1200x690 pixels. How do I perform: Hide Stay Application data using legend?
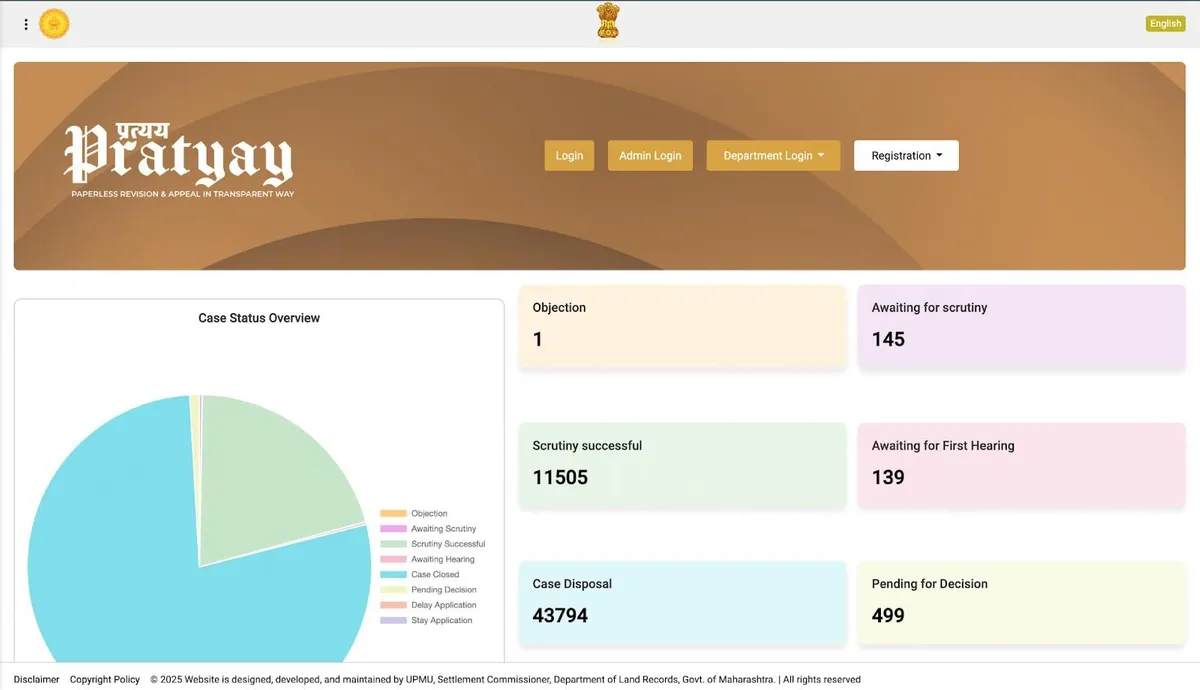pyautogui.click(x=434, y=620)
